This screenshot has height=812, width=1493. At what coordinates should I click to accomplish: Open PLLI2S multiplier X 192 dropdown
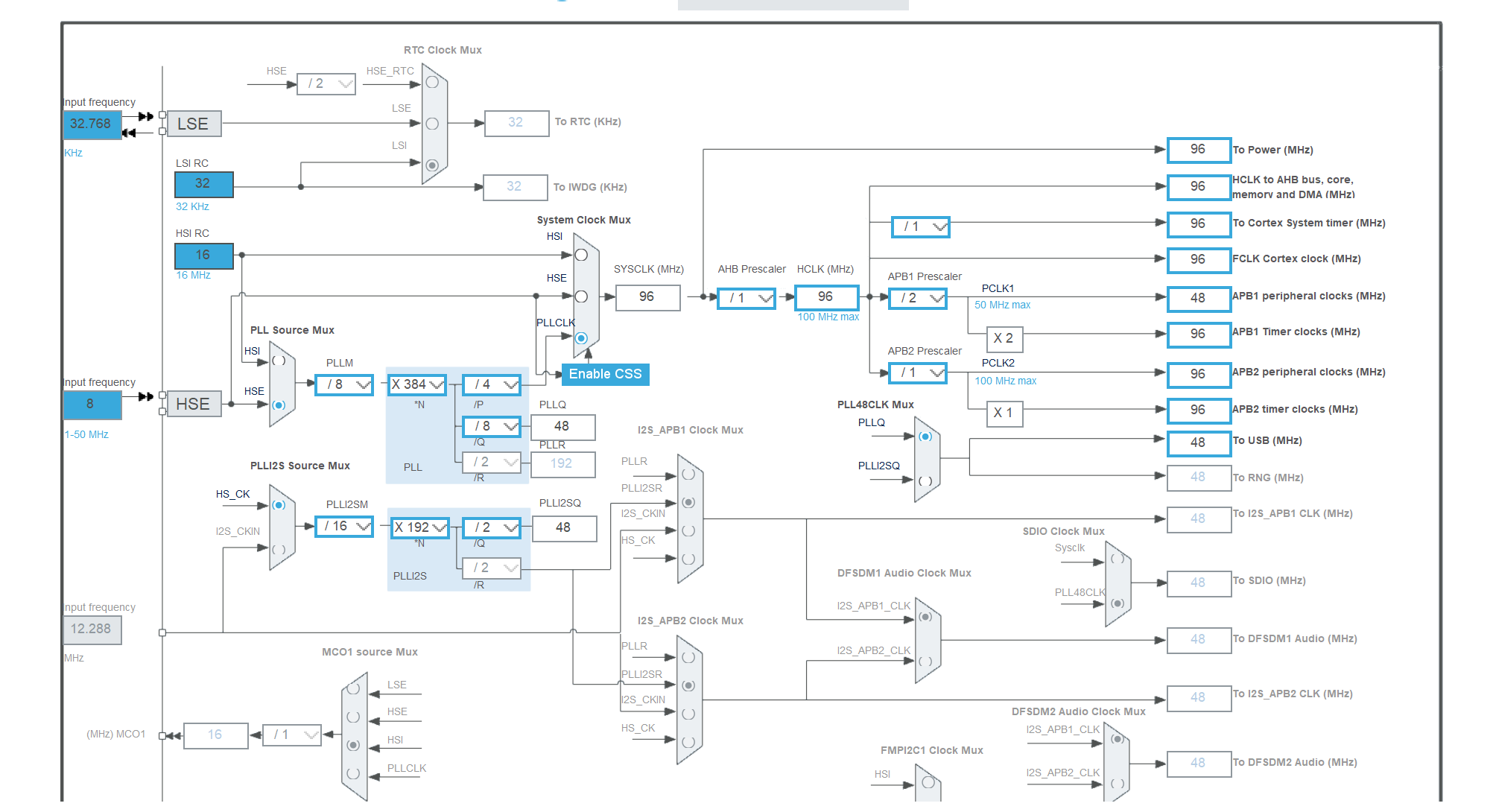tap(420, 527)
